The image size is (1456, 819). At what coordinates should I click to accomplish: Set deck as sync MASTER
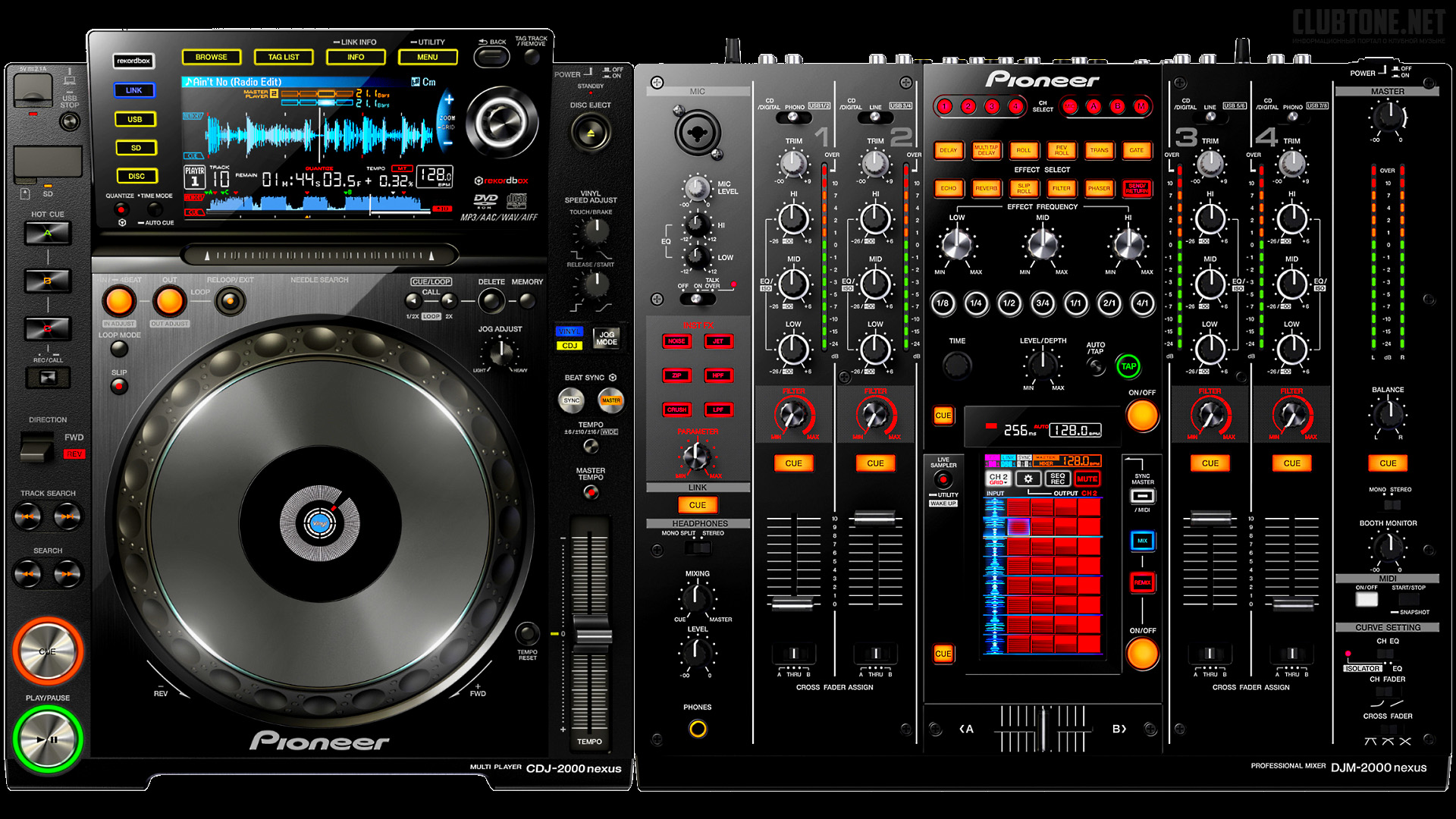pyautogui.click(x=610, y=400)
